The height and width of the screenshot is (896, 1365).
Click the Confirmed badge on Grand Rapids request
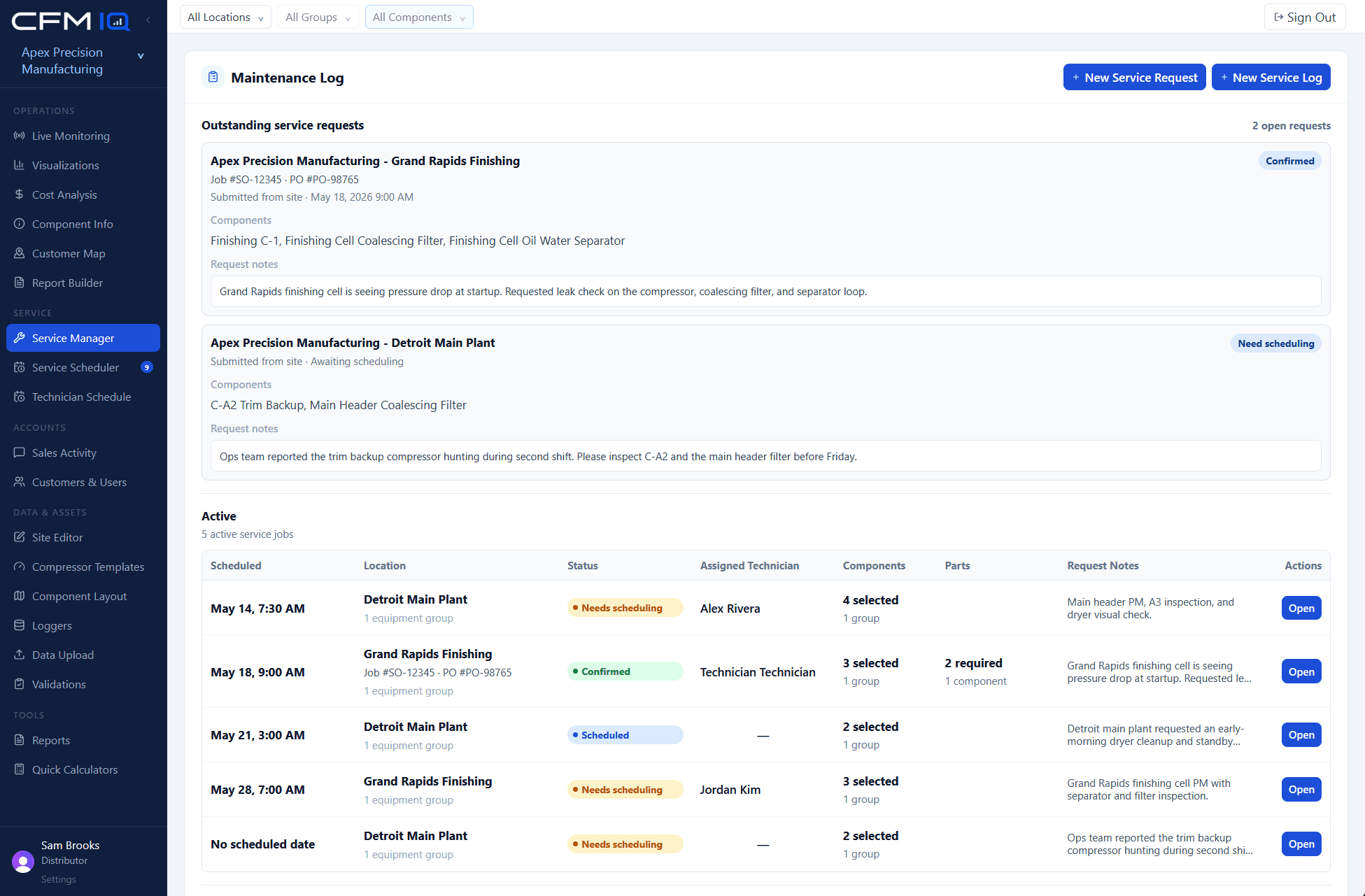(x=1289, y=161)
